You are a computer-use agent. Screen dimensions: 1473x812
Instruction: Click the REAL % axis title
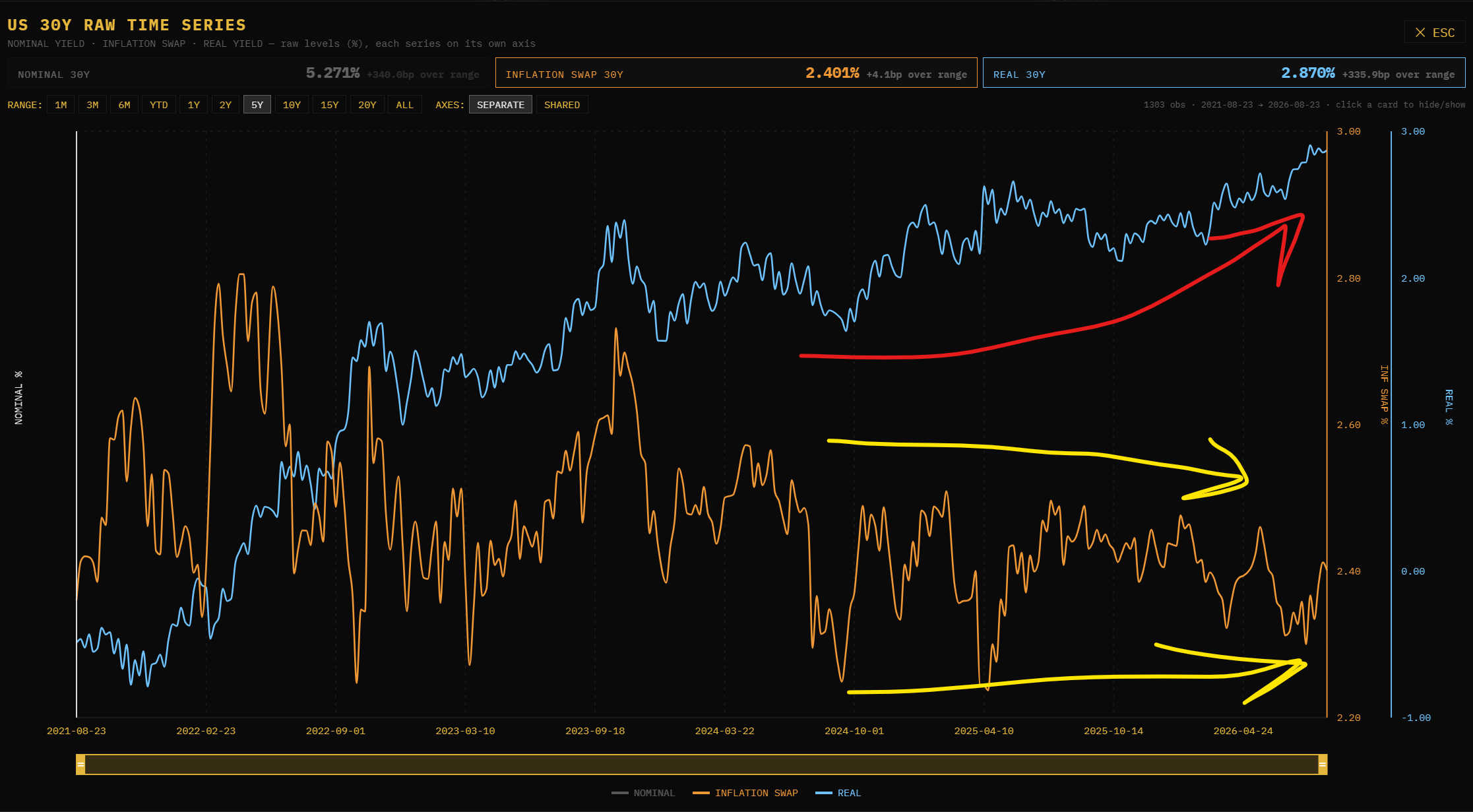(x=1449, y=407)
